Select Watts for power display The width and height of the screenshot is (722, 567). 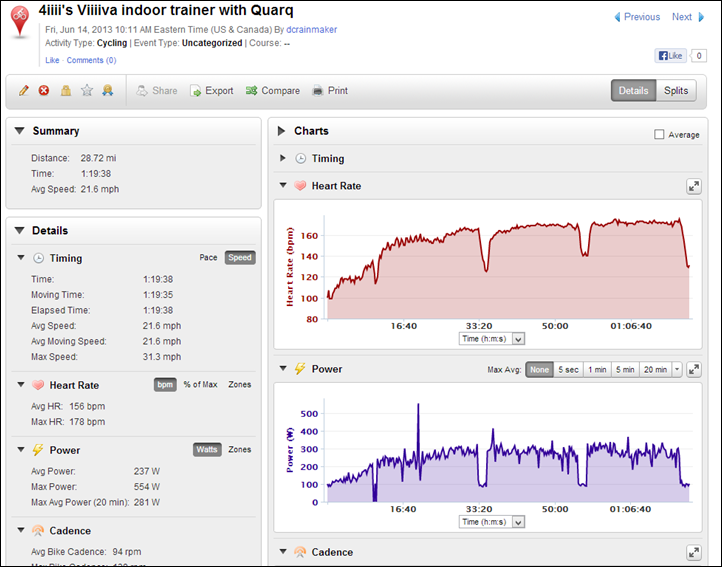[x=207, y=450]
